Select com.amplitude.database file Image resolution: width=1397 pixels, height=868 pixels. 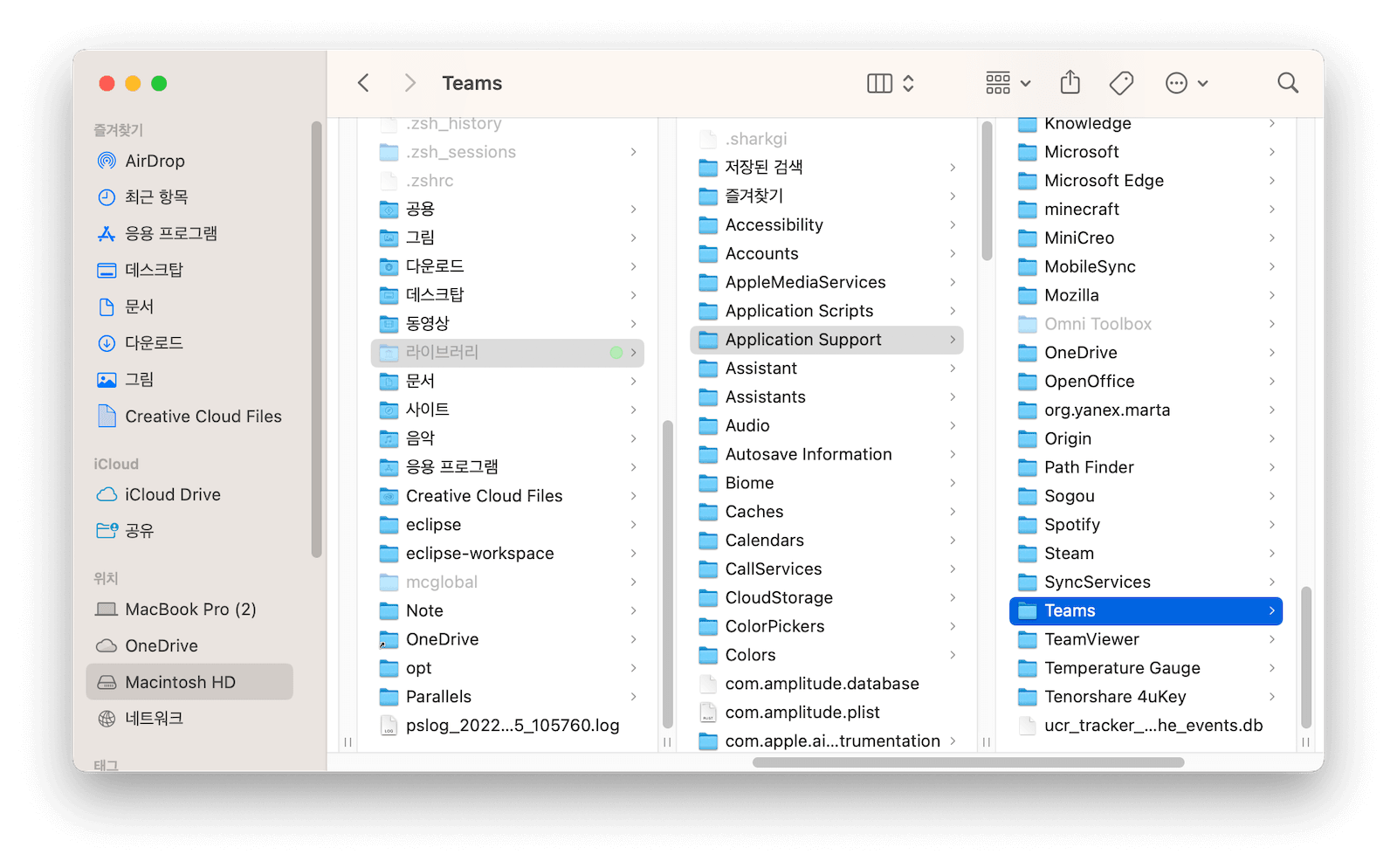click(x=826, y=684)
